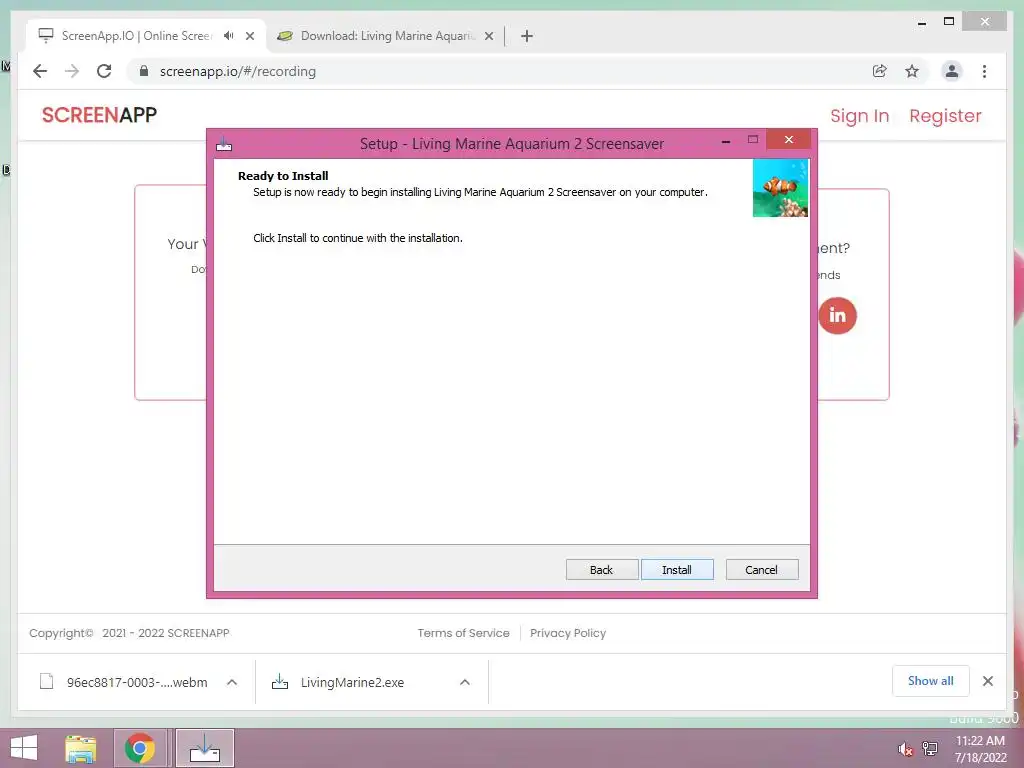This screenshot has width=1024, height=768.
Task: Click the clownfish aquarium image in setup
Action: pos(780,188)
